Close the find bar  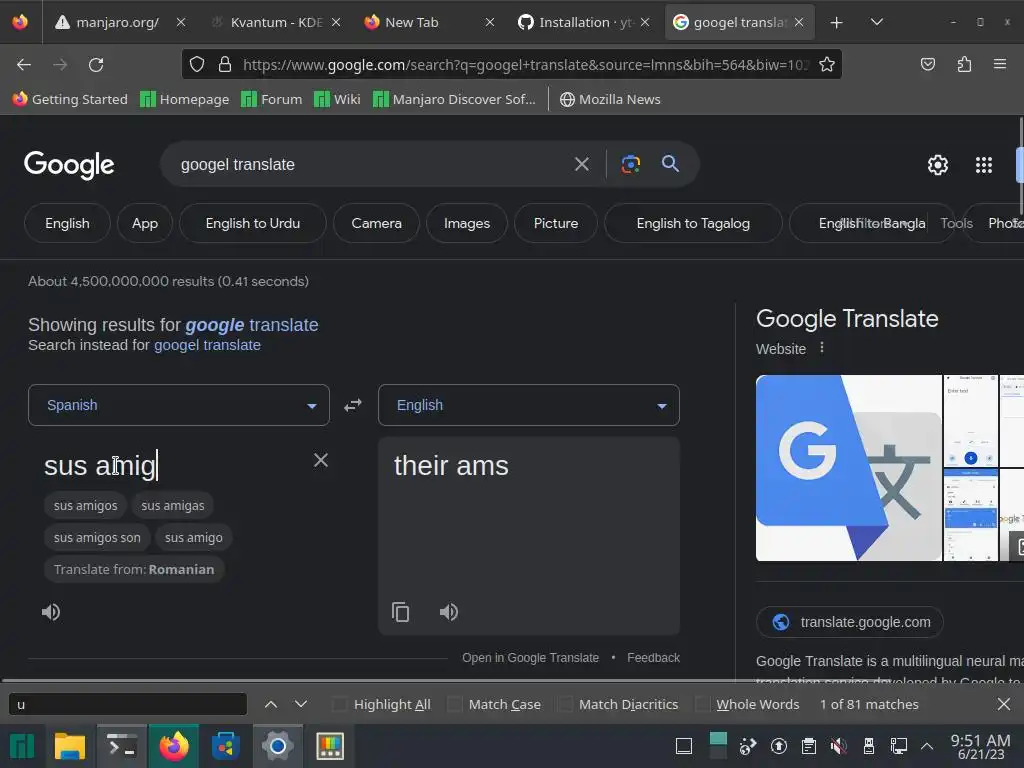point(1004,704)
